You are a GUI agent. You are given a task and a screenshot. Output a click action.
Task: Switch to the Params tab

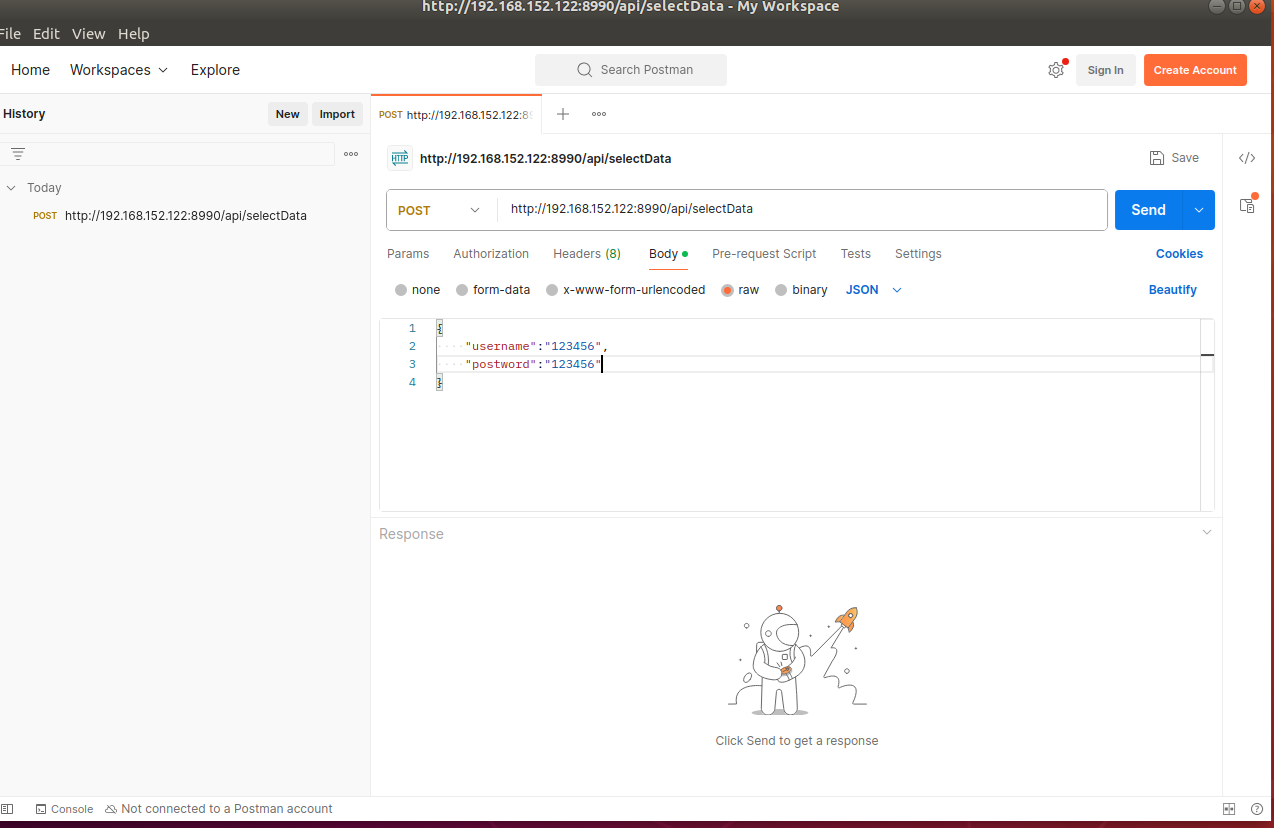408,254
